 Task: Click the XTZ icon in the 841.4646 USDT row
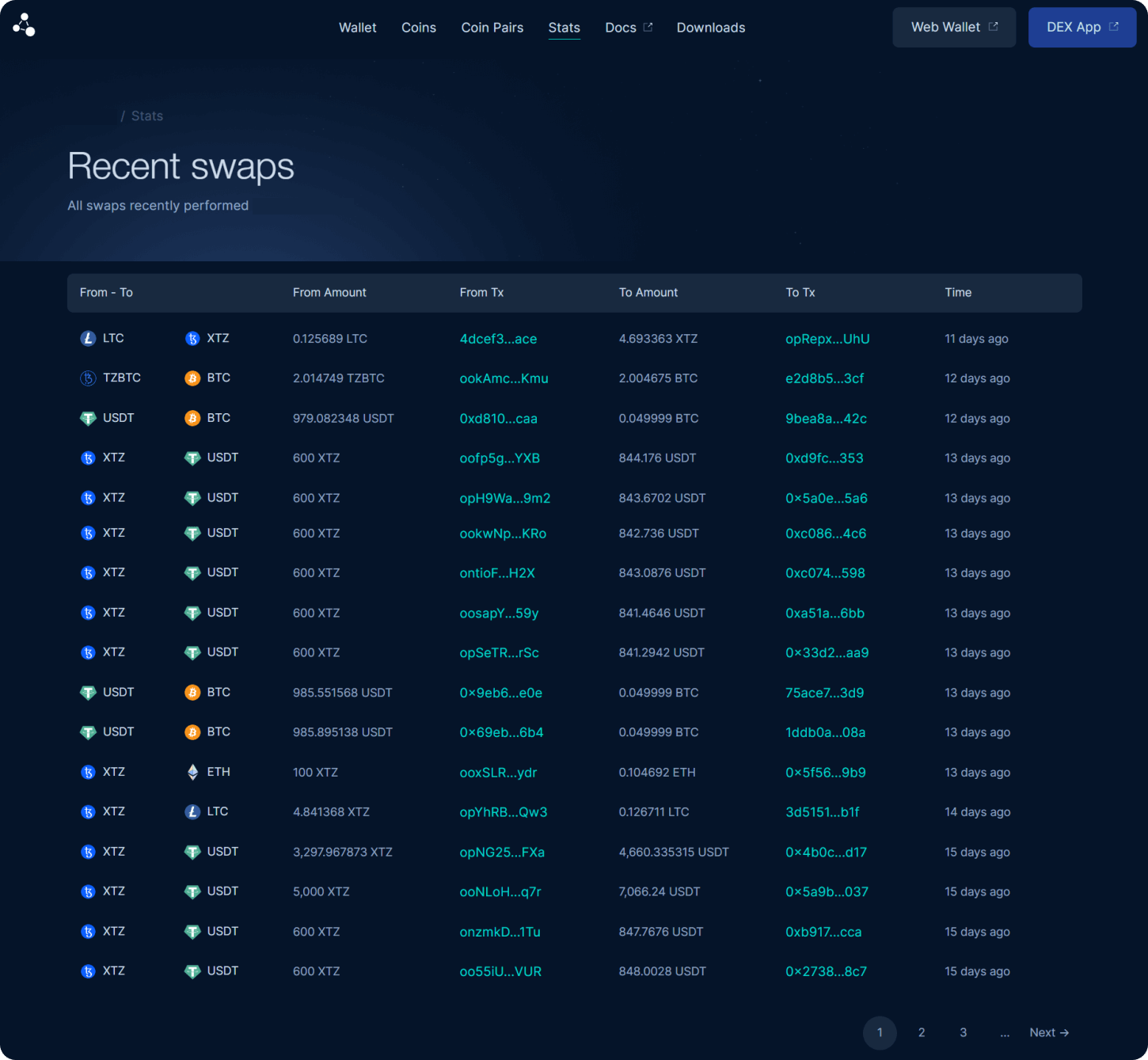89,613
